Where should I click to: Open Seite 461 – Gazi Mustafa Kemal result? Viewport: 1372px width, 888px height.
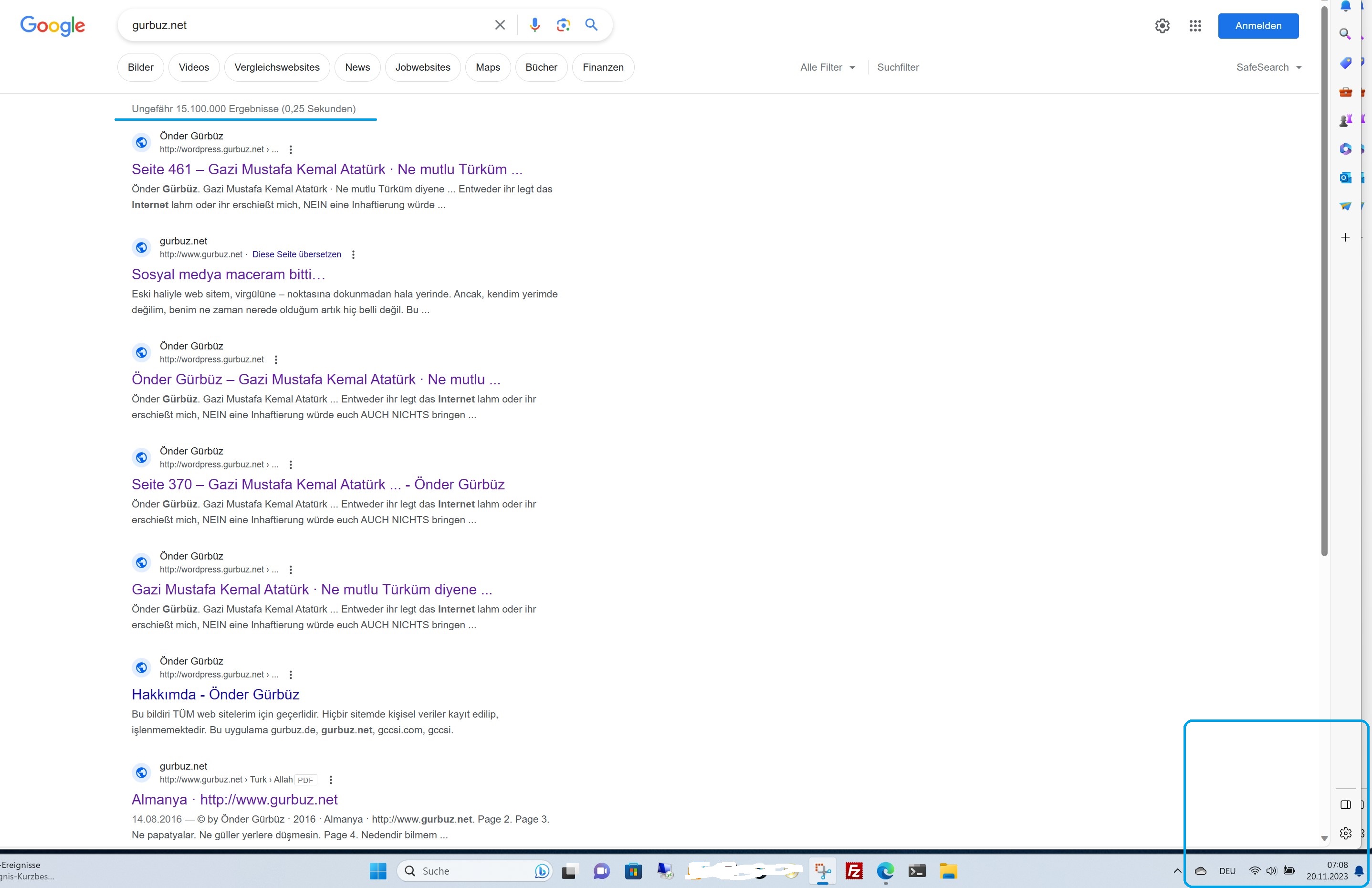327,169
